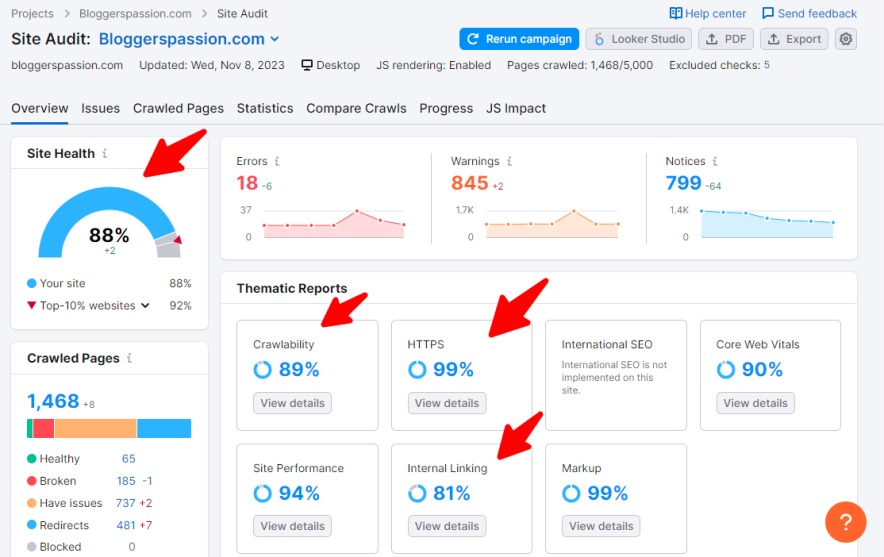
Task: Click the Send feedback chat icon
Action: click(x=768, y=13)
